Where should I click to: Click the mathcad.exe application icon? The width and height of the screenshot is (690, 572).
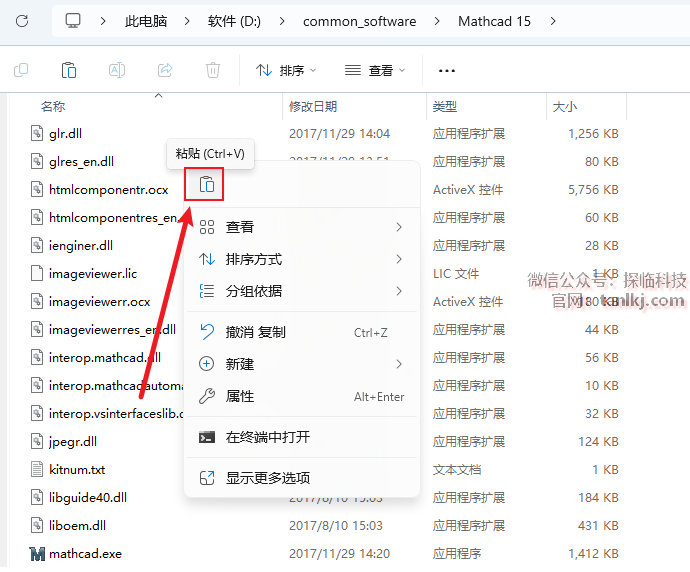click(x=37, y=554)
